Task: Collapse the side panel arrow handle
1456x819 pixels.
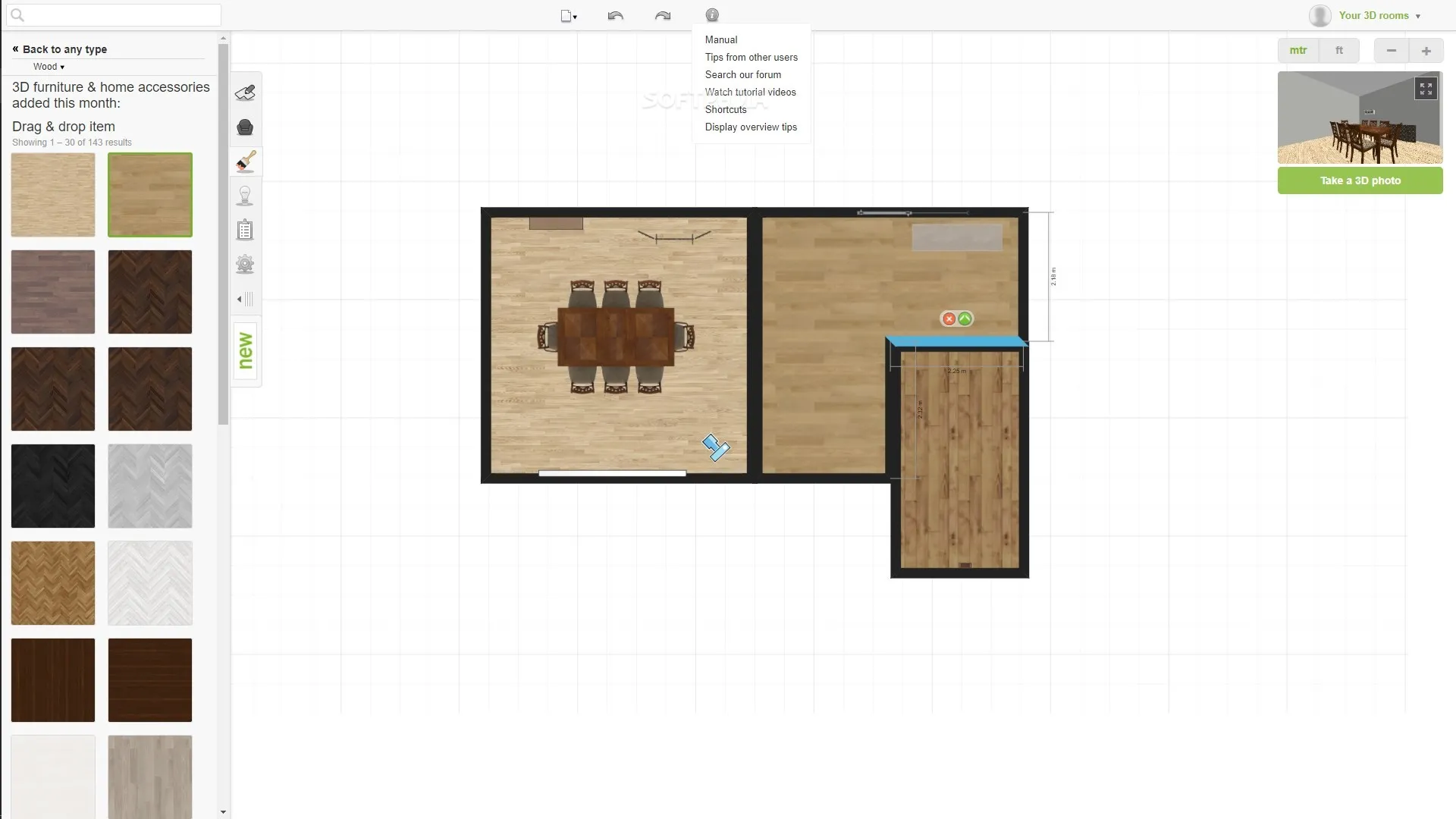Action: [x=245, y=299]
